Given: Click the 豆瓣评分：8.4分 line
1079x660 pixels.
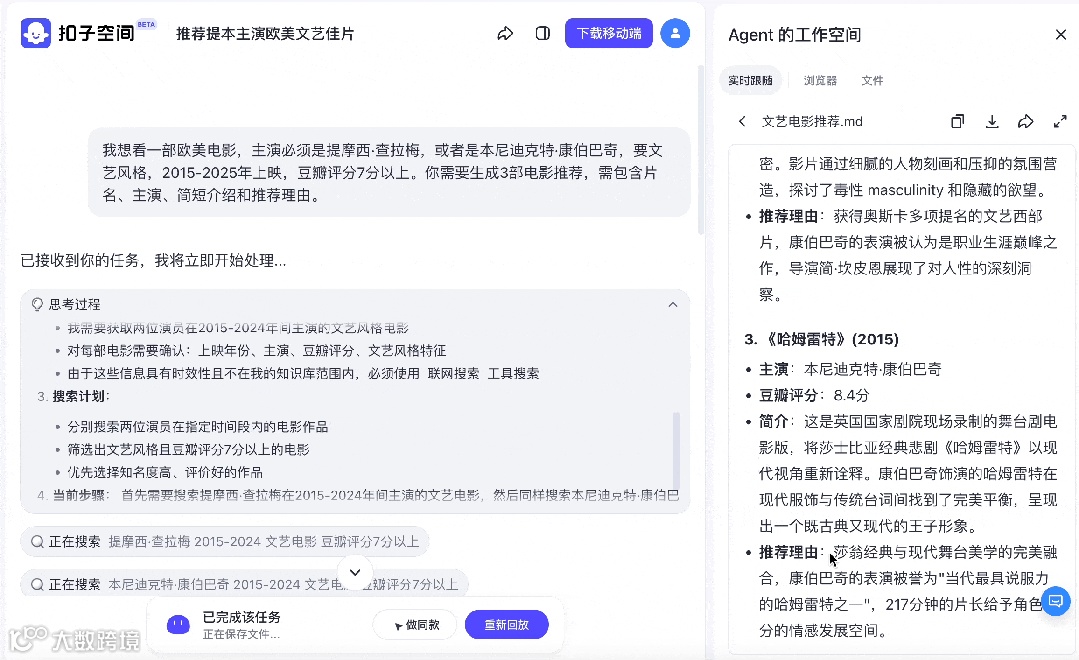Looking at the screenshot, I should tap(814, 395).
